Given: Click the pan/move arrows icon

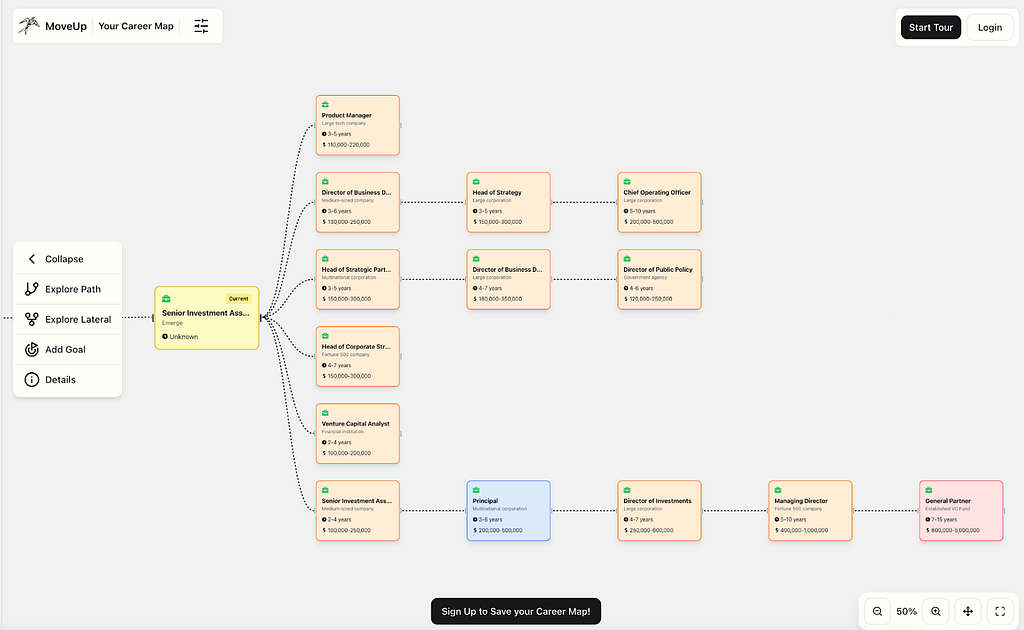Looking at the screenshot, I should pos(968,611).
